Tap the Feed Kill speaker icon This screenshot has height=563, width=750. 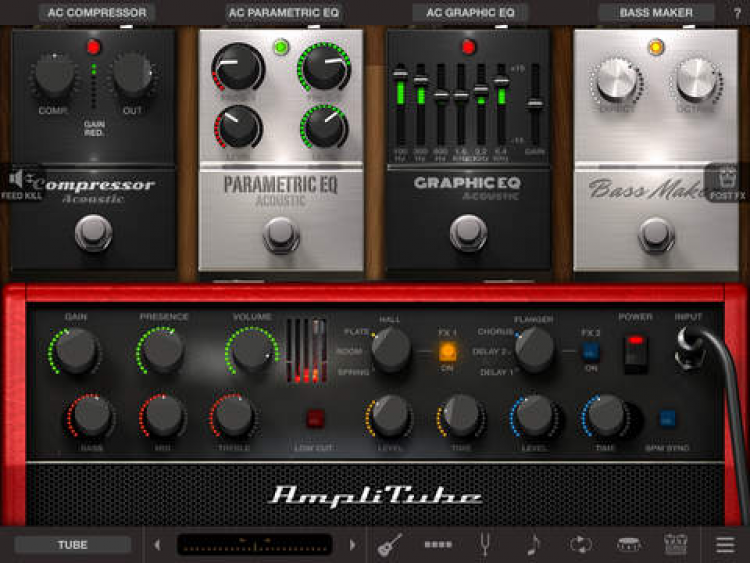[x=21, y=180]
